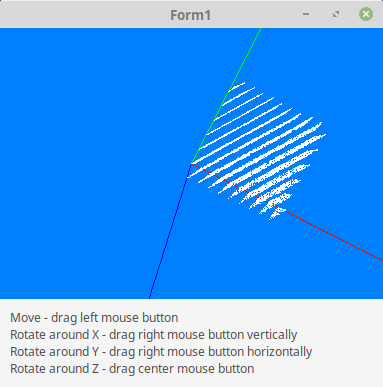
Task: Click the blue Z axis line
Action: (170, 231)
